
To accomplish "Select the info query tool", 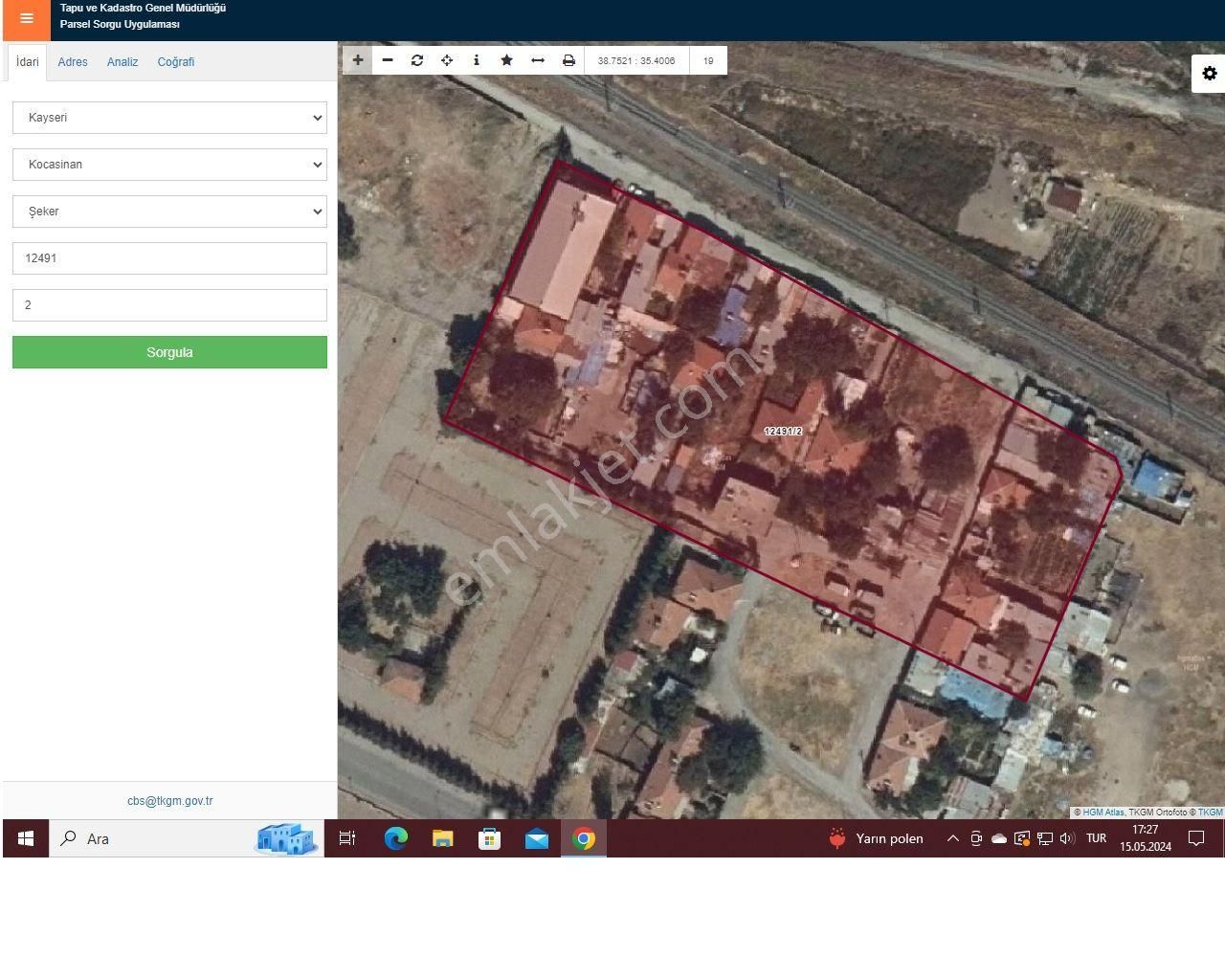I will coord(477,60).
